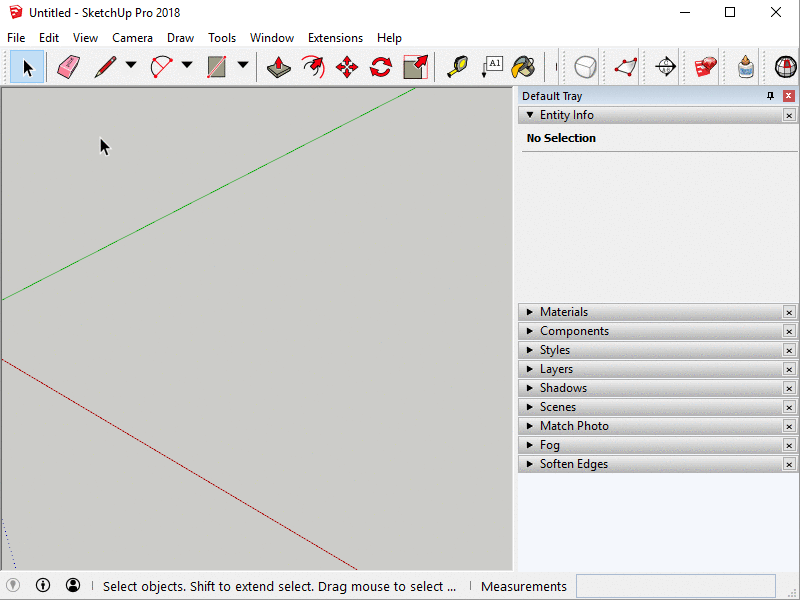This screenshot has width=800, height=600.
Task: Open the Camera menu
Action: [132, 38]
